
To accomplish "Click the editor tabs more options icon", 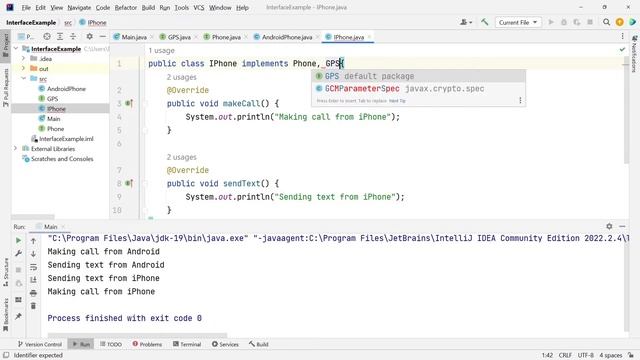I will [622, 36].
